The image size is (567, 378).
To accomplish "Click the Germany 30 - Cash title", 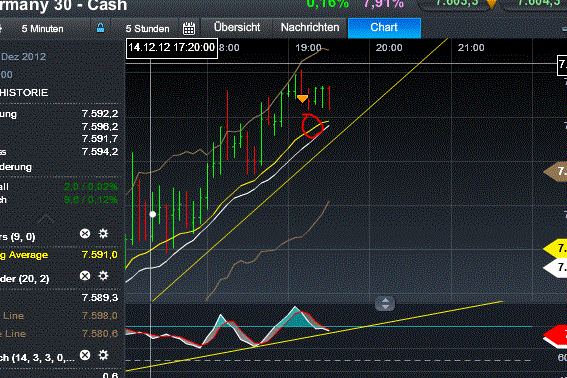I will click(64, 5).
